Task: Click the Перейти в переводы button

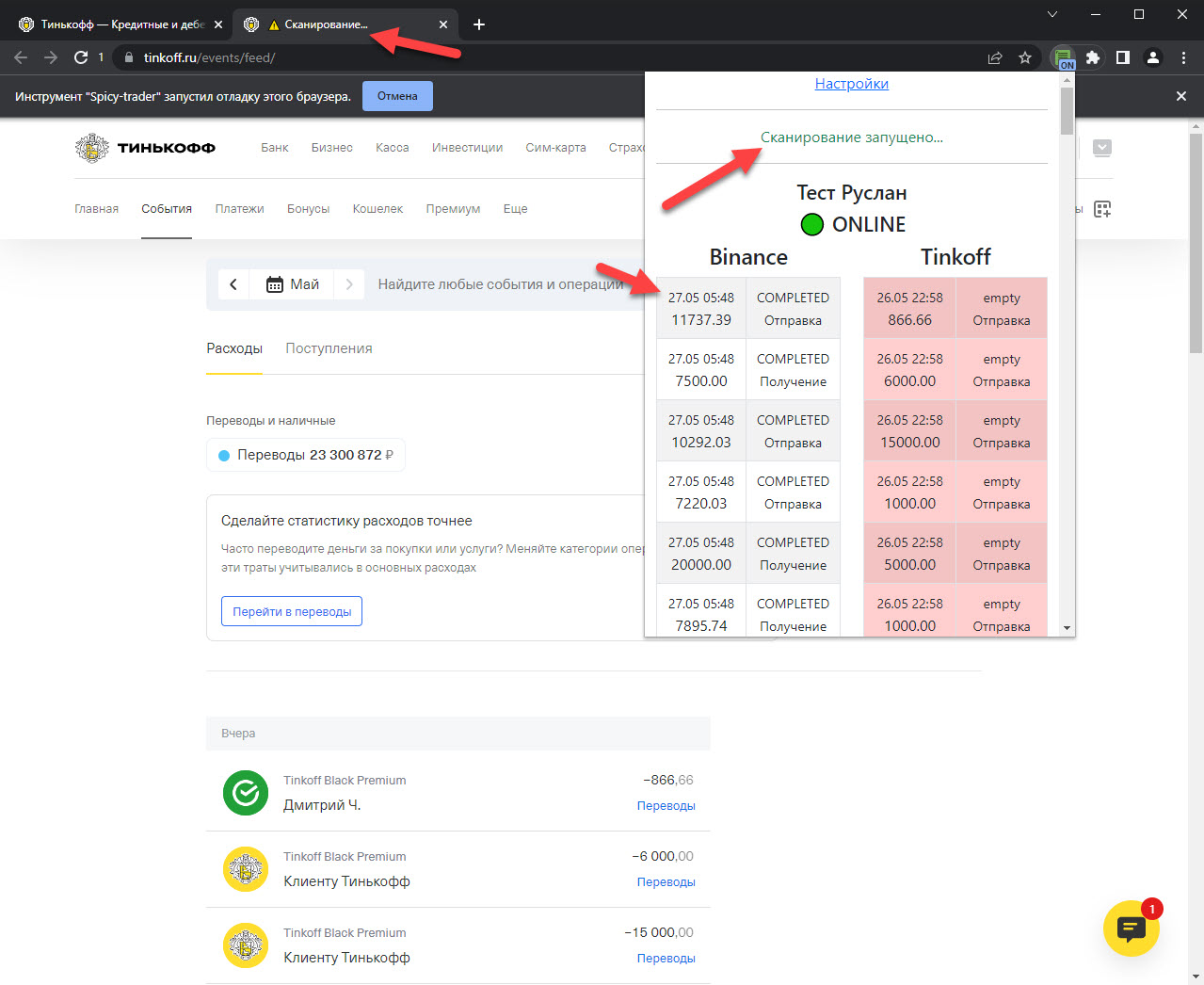Action: click(x=292, y=611)
